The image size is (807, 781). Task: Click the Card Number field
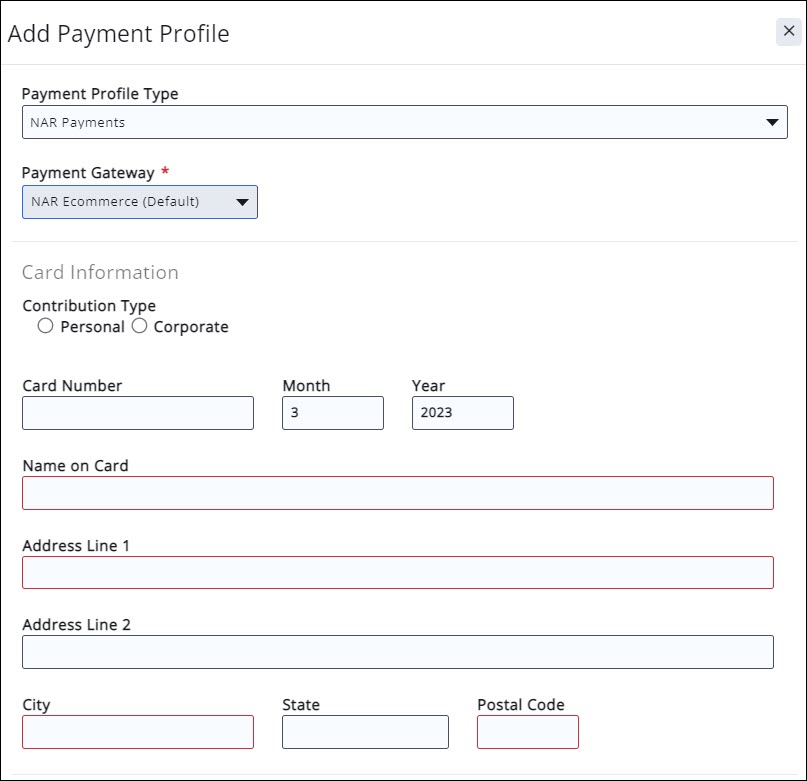coord(138,413)
